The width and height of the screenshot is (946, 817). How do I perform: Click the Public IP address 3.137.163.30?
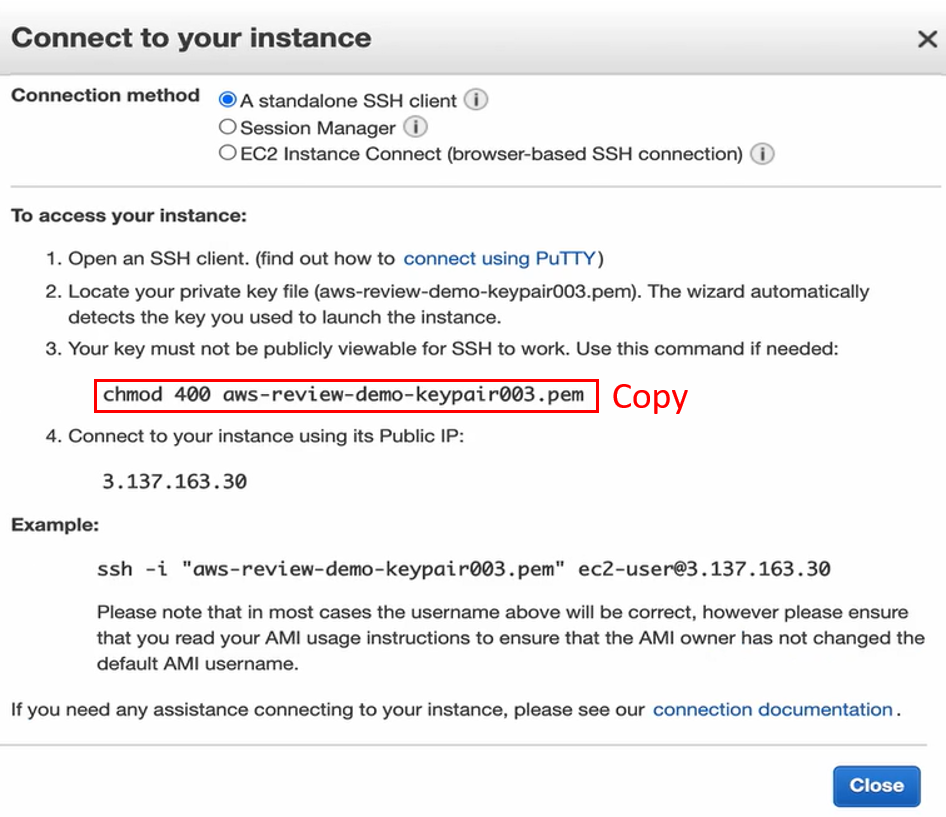tap(174, 481)
